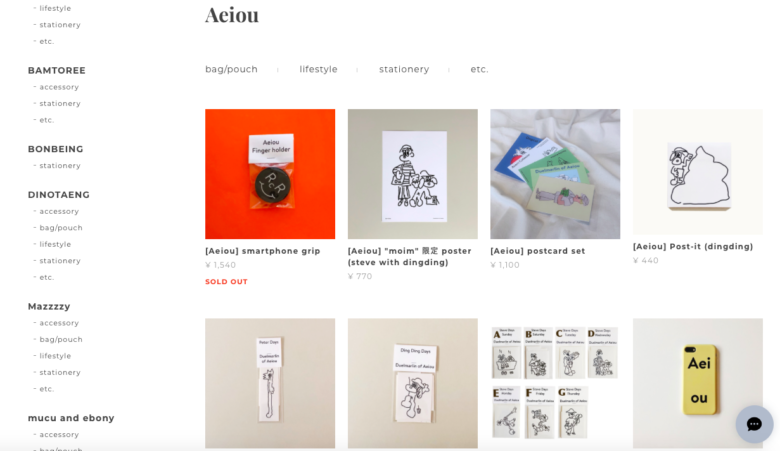This screenshot has width=780, height=451.
Task: Go to BAMTOREE brand in sidebar
Action: (x=57, y=71)
